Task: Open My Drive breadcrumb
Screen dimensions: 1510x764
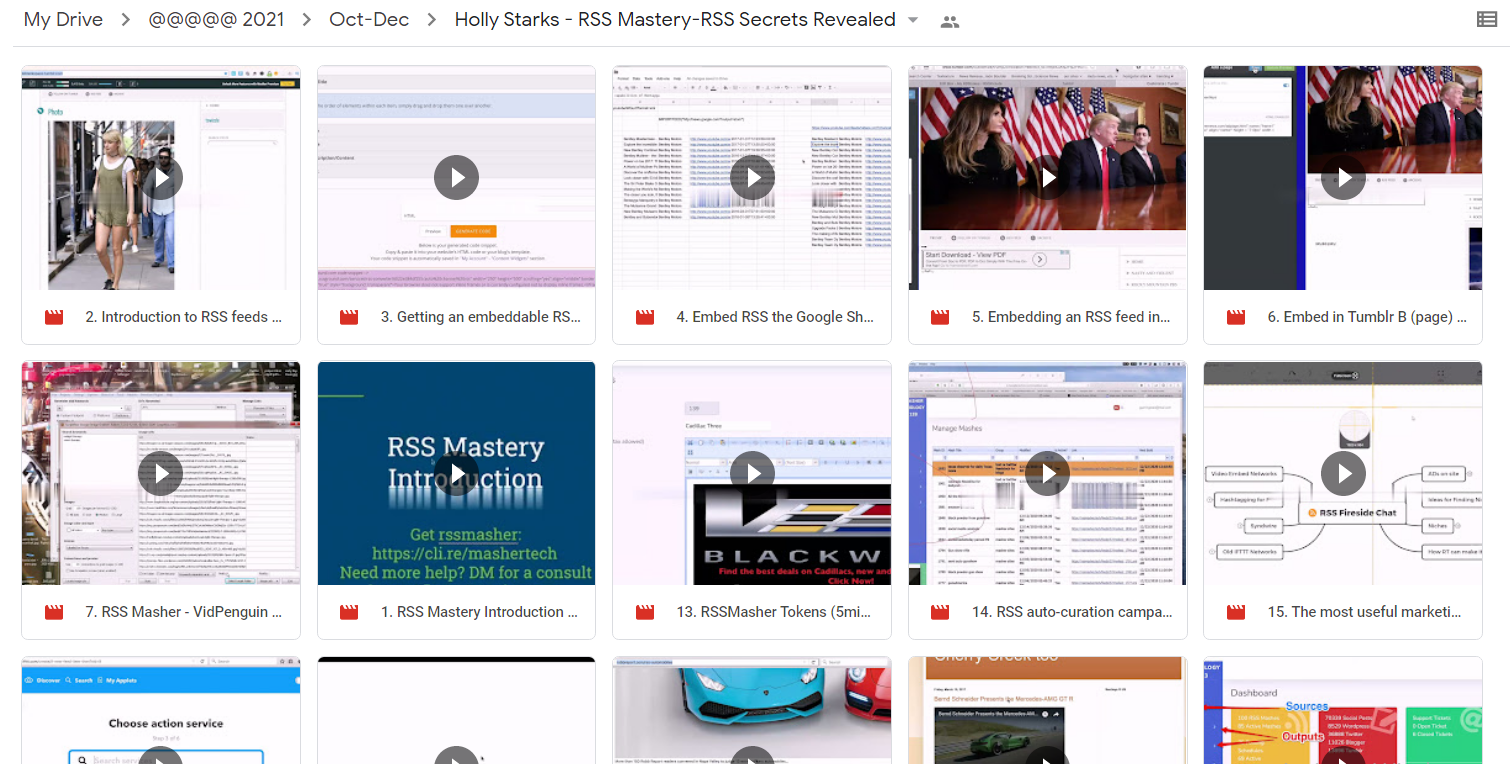Action: pyautogui.click(x=65, y=19)
